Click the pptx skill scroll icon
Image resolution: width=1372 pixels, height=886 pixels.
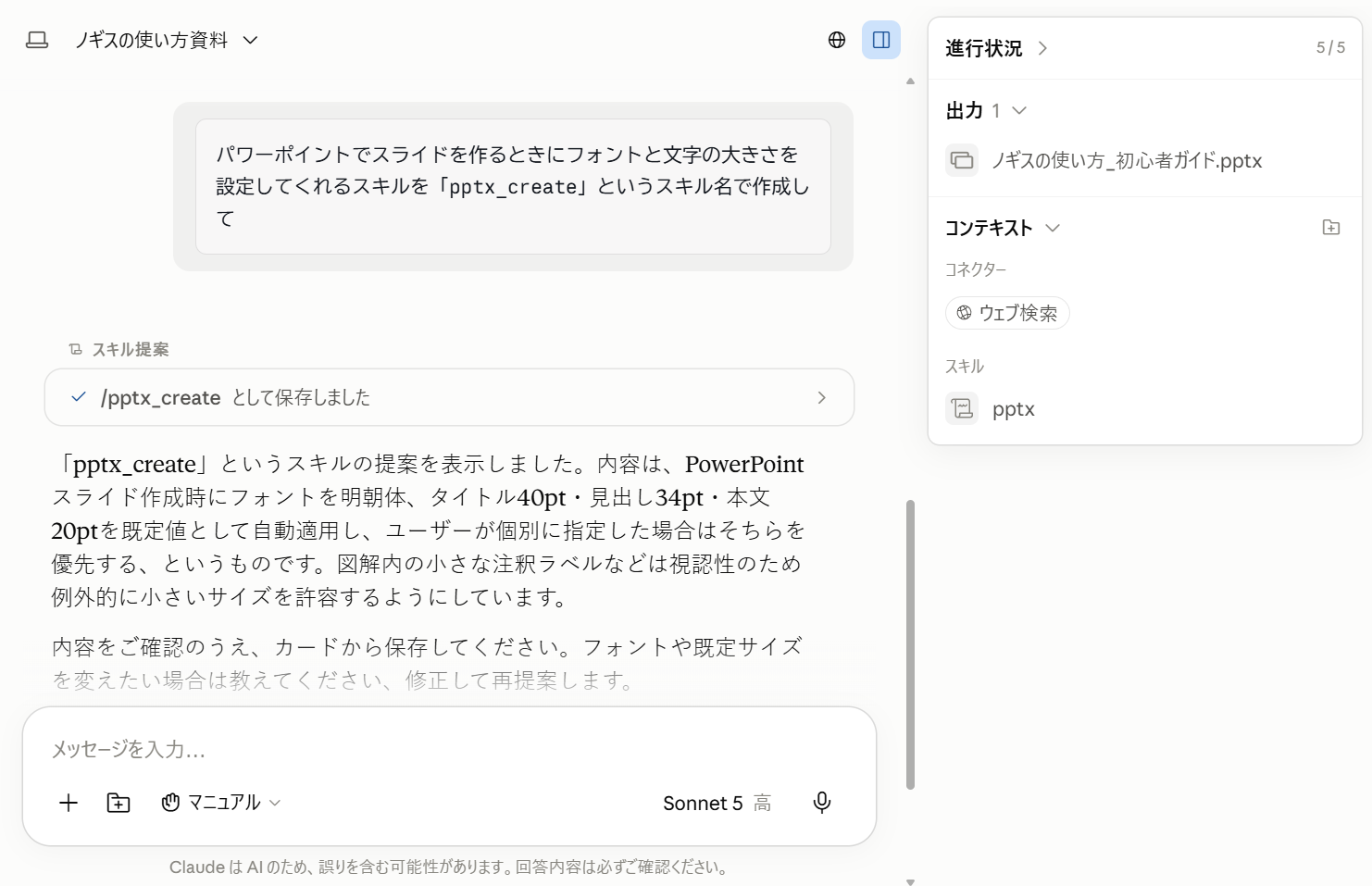pyautogui.click(x=962, y=408)
